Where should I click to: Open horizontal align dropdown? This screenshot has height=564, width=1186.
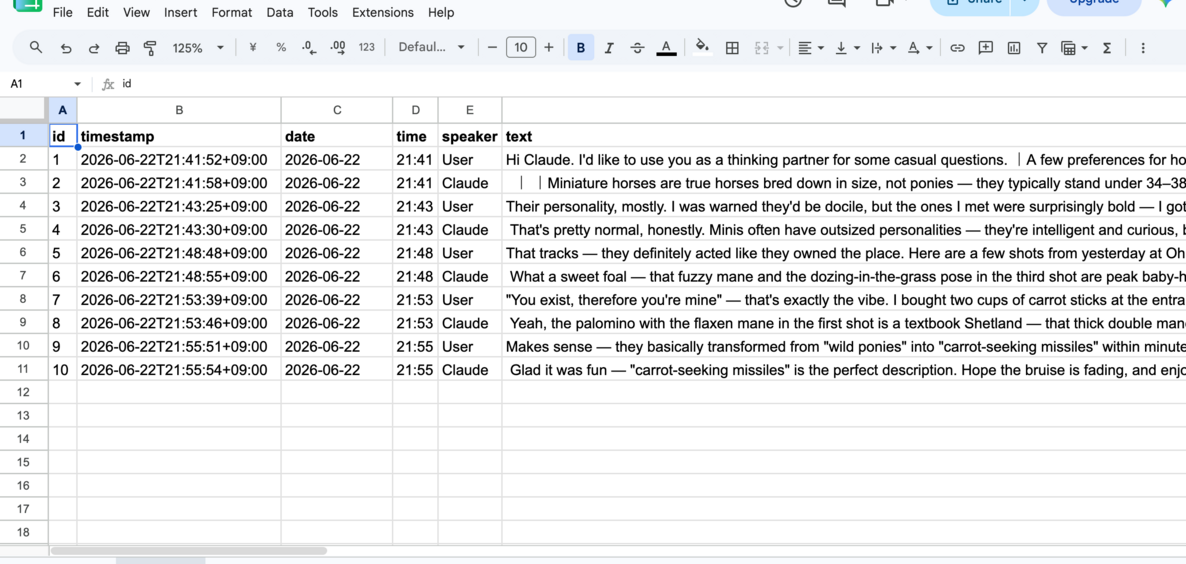(x=810, y=48)
